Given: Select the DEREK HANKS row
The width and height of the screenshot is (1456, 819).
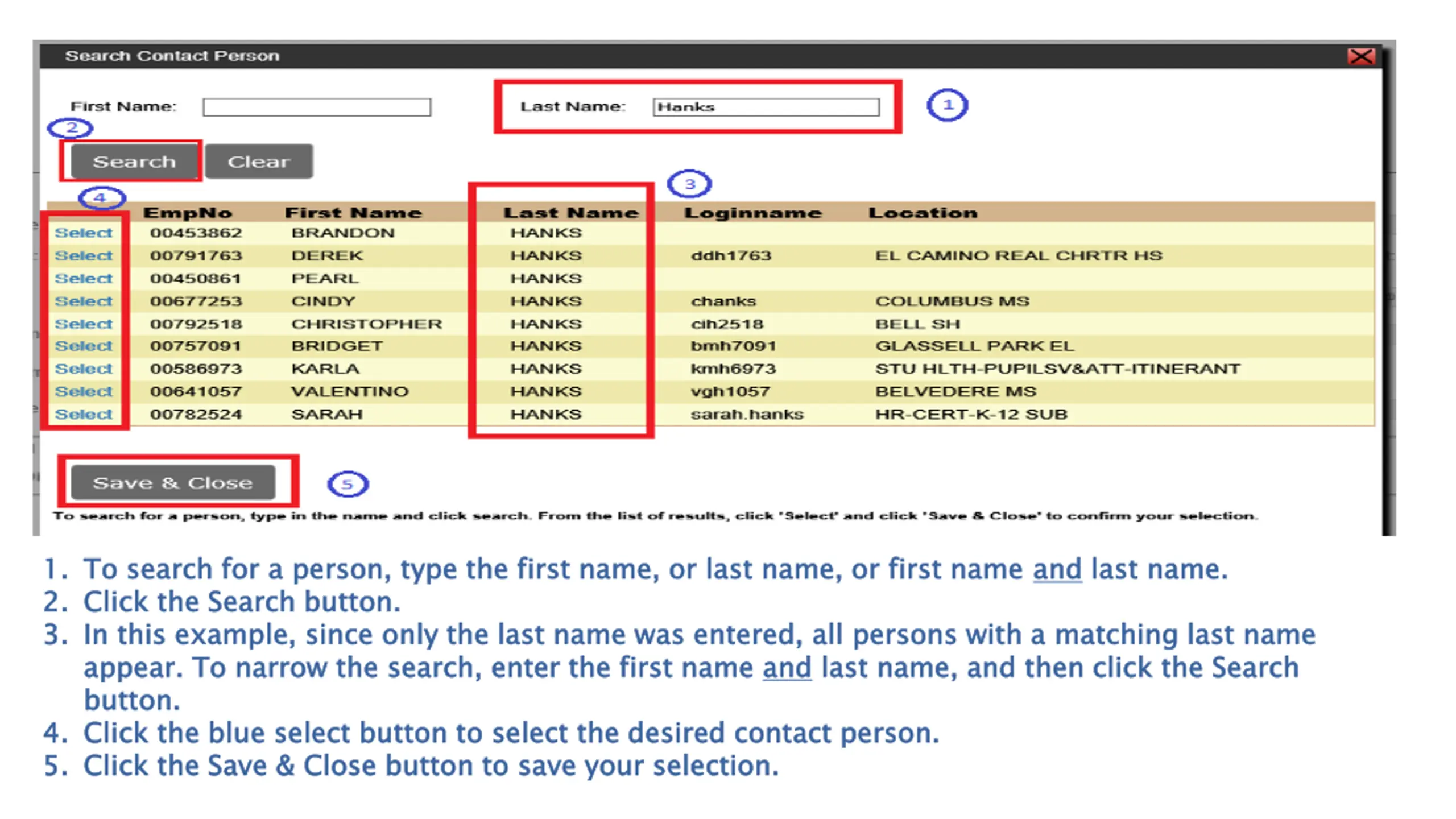Looking at the screenshot, I should (84, 255).
